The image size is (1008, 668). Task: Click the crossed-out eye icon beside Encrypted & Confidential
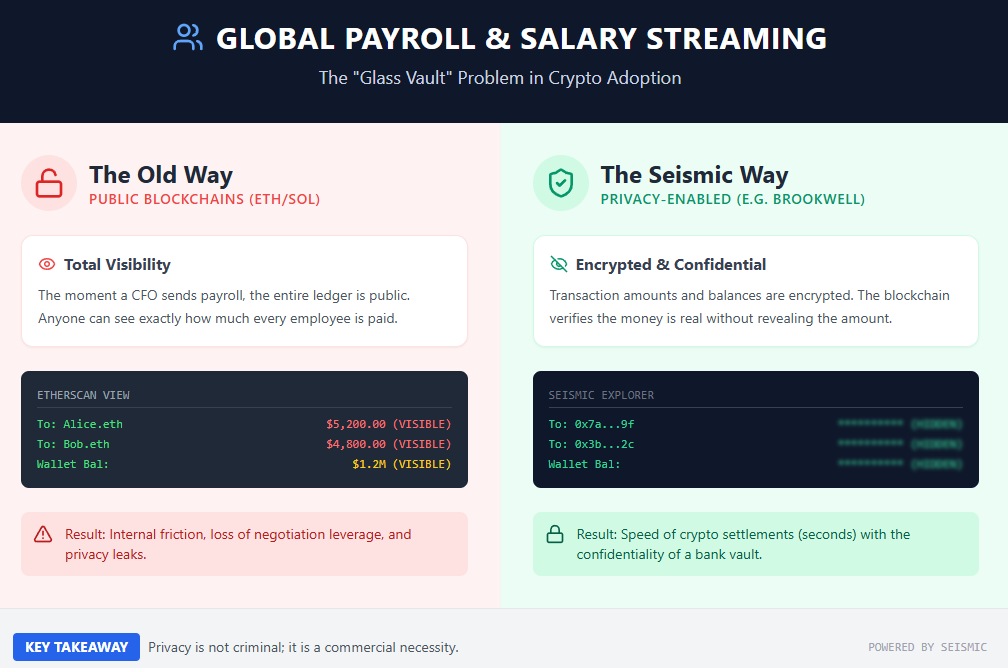(559, 264)
